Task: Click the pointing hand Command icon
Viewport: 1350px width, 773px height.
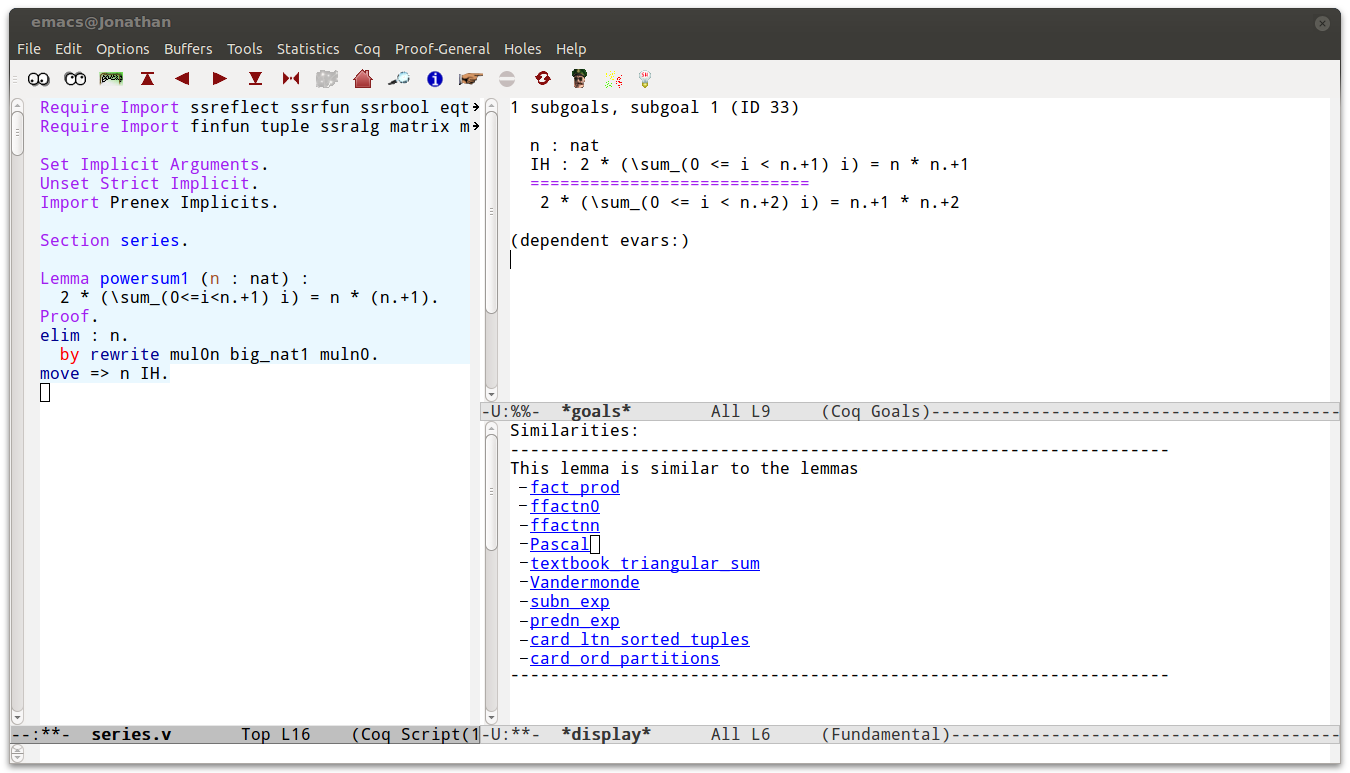Action: point(471,78)
